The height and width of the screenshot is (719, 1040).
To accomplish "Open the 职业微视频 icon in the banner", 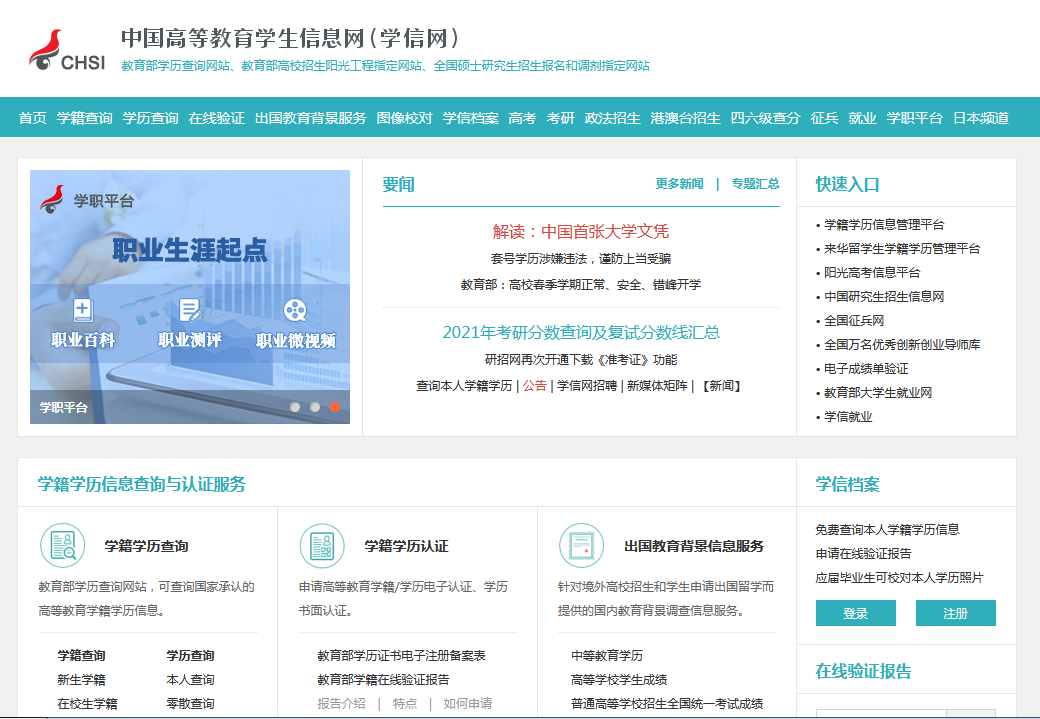I will pyautogui.click(x=295, y=310).
